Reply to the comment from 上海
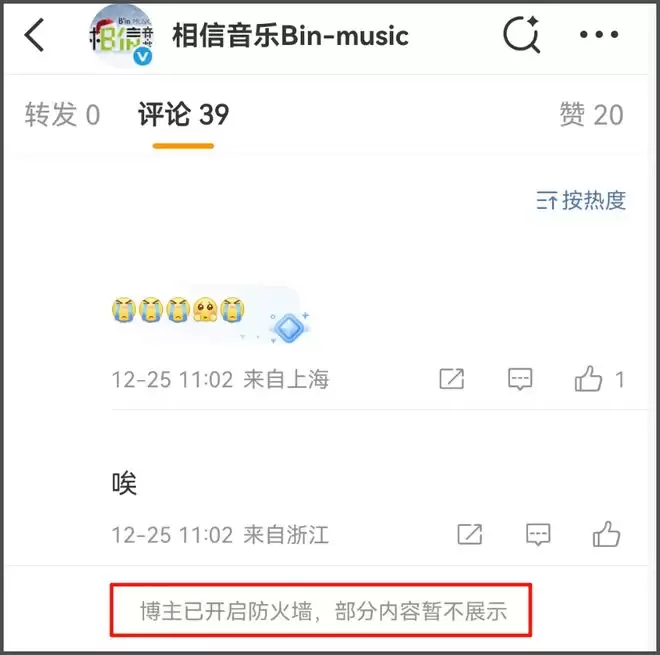This screenshot has width=660, height=655. (x=520, y=378)
